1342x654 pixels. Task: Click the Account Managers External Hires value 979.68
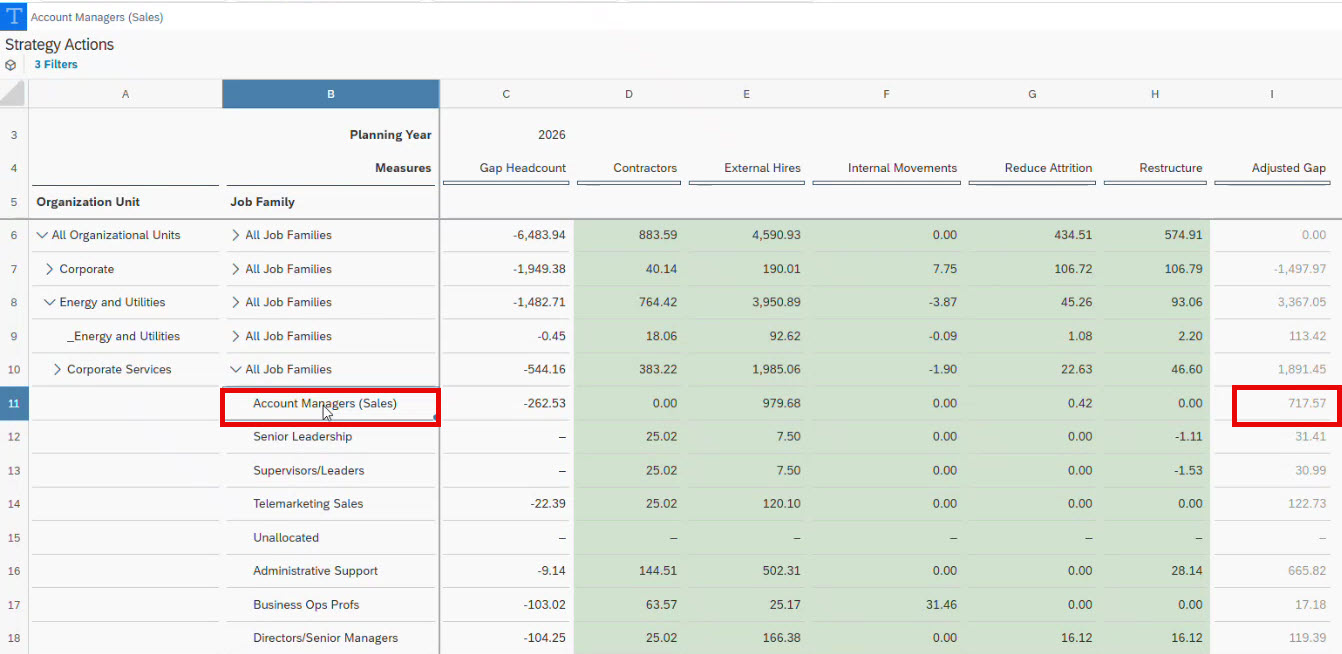pyautogui.click(x=775, y=404)
